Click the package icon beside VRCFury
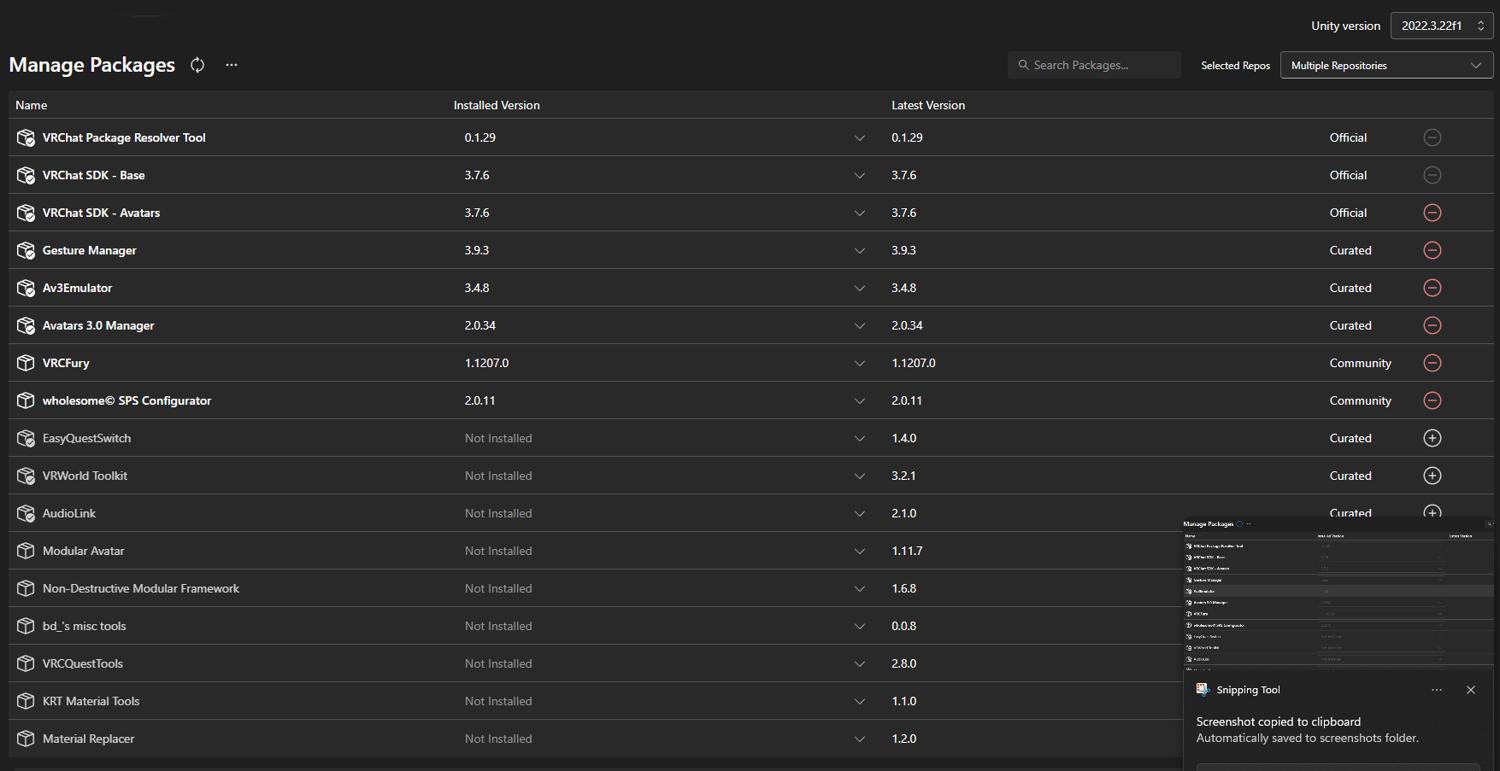1500x771 pixels. click(26, 363)
